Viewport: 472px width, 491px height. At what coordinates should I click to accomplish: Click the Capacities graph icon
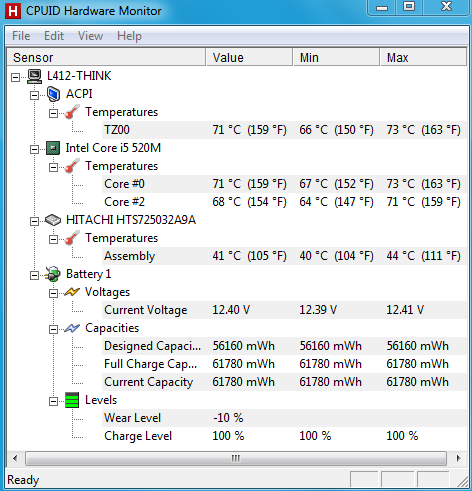(72, 328)
